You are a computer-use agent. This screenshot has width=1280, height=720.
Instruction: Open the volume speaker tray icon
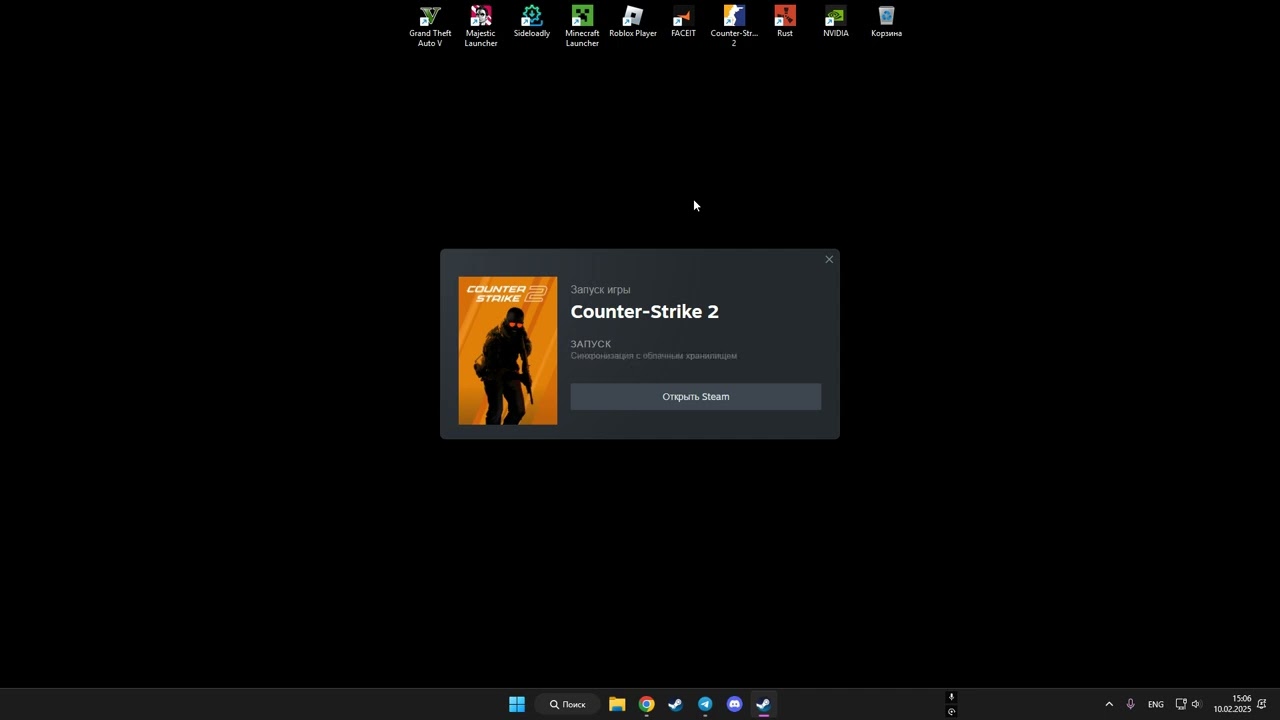[1196, 705]
